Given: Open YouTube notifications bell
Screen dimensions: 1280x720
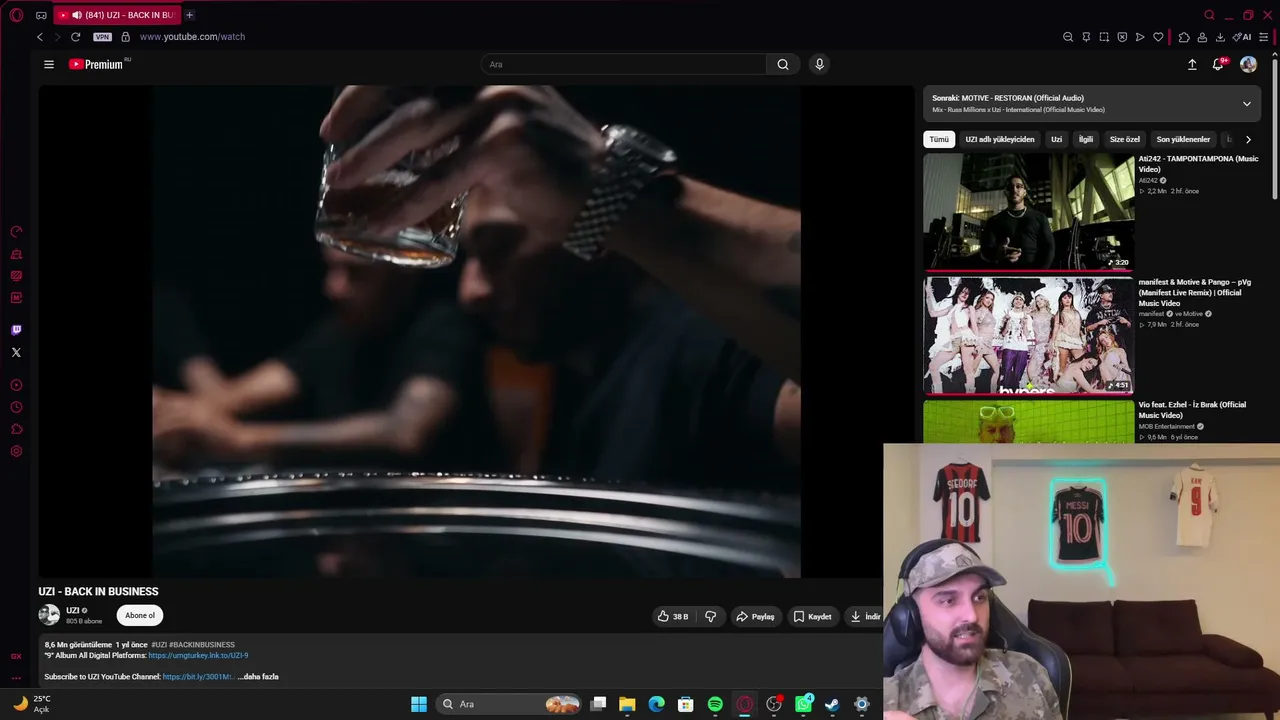Looking at the screenshot, I should point(1218,64).
